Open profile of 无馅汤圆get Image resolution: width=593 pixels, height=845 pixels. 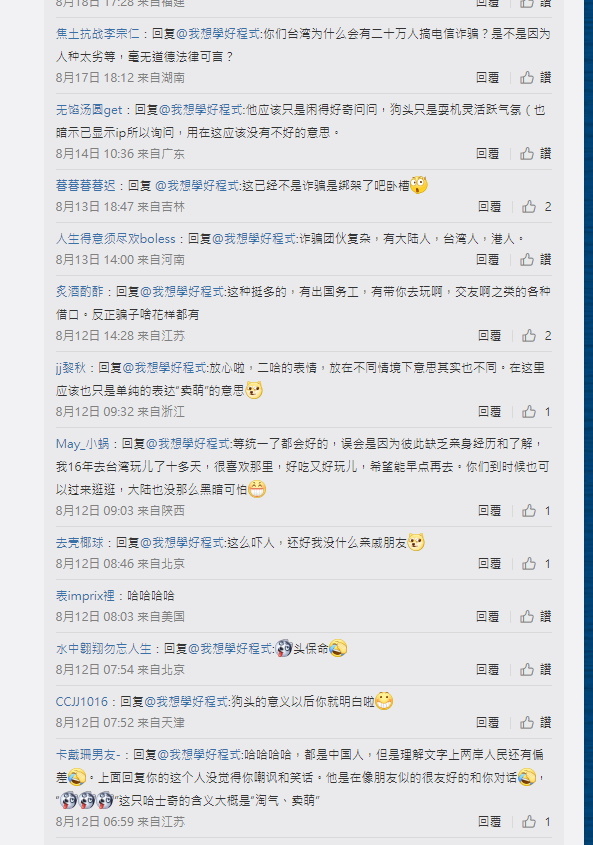coord(89,110)
